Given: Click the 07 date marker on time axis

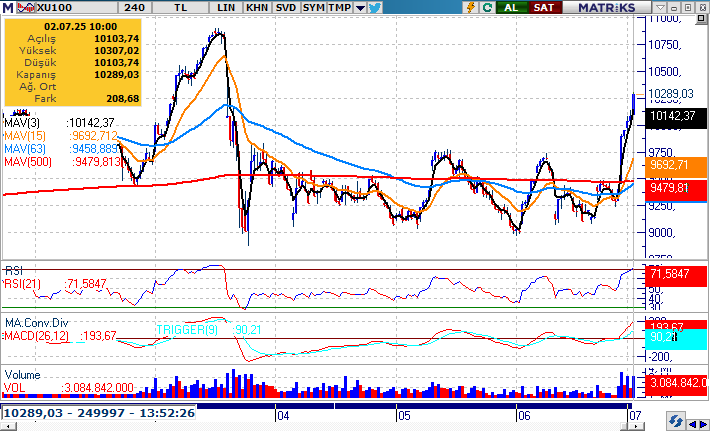Looking at the screenshot, I should [635, 416].
